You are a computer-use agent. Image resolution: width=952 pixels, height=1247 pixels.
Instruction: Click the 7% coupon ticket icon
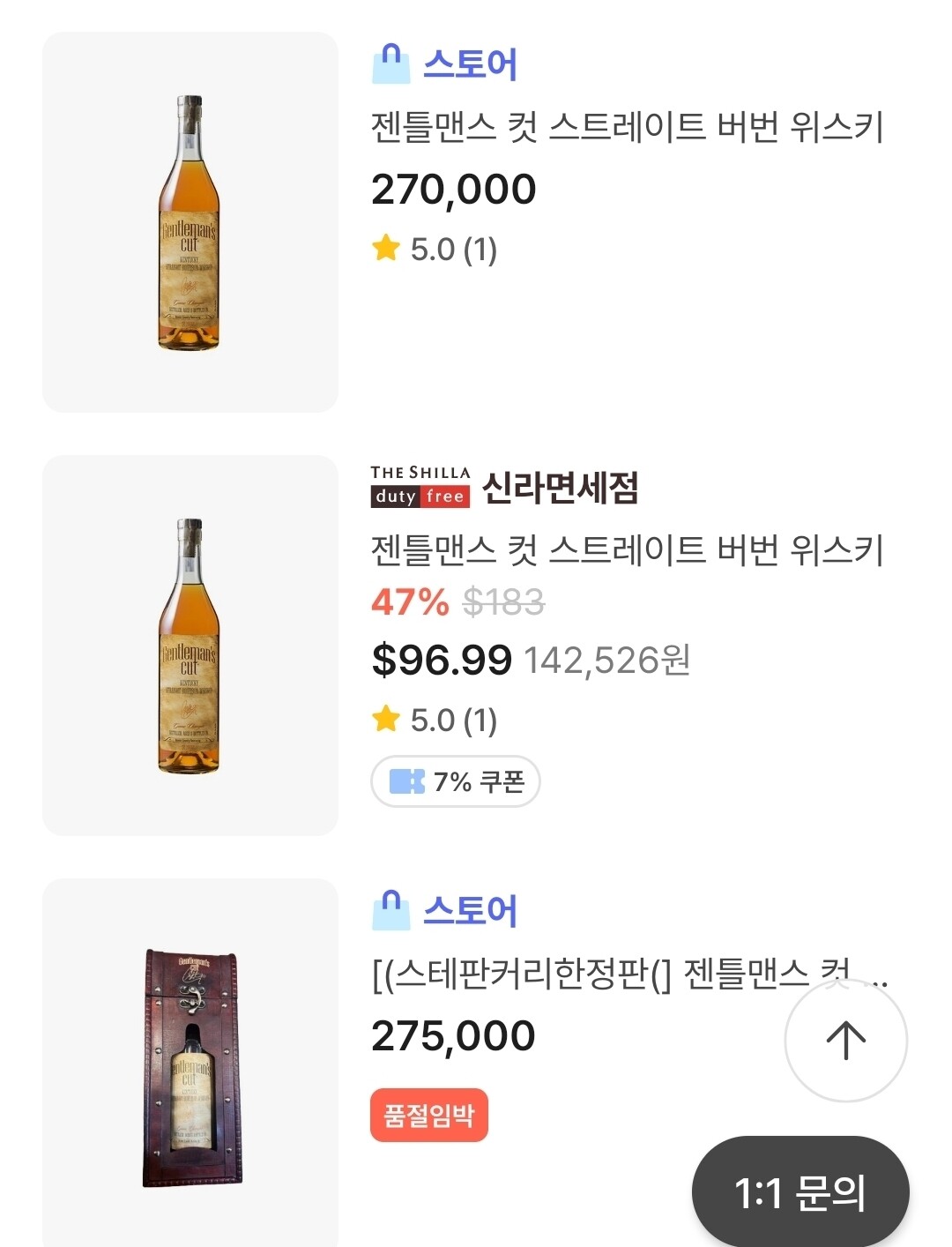point(406,781)
